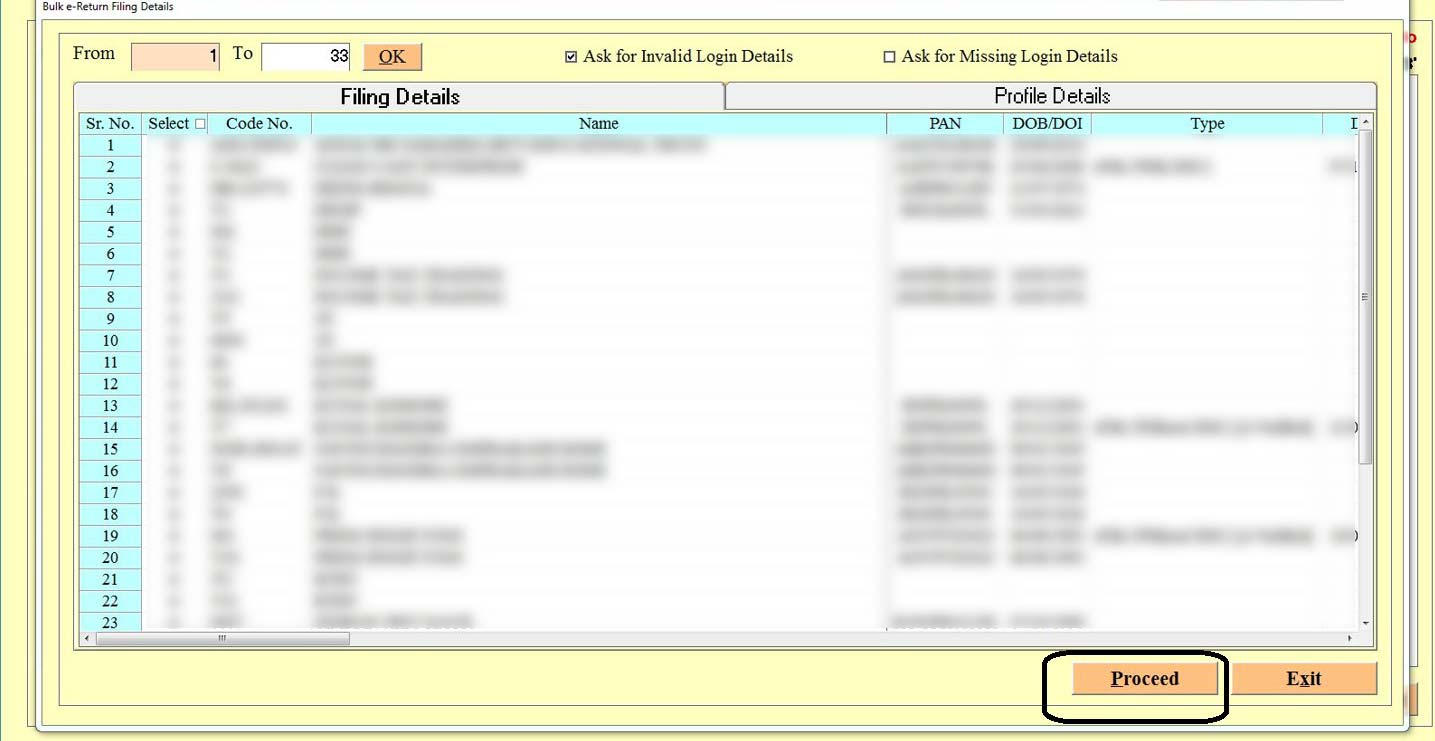This screenshot has height=741, width=1435.
Task: Enable Ask for Missing Login Details
Action: point(889,57)
